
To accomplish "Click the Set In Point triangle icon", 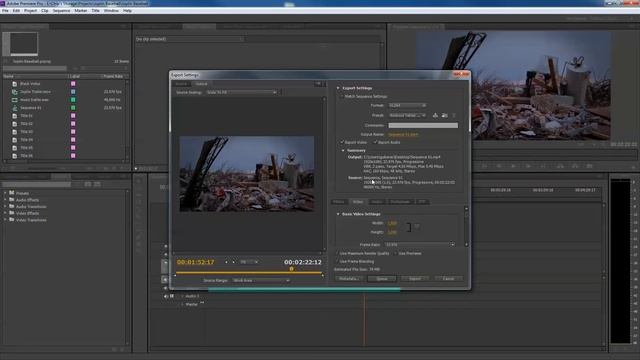I will 175,276.
